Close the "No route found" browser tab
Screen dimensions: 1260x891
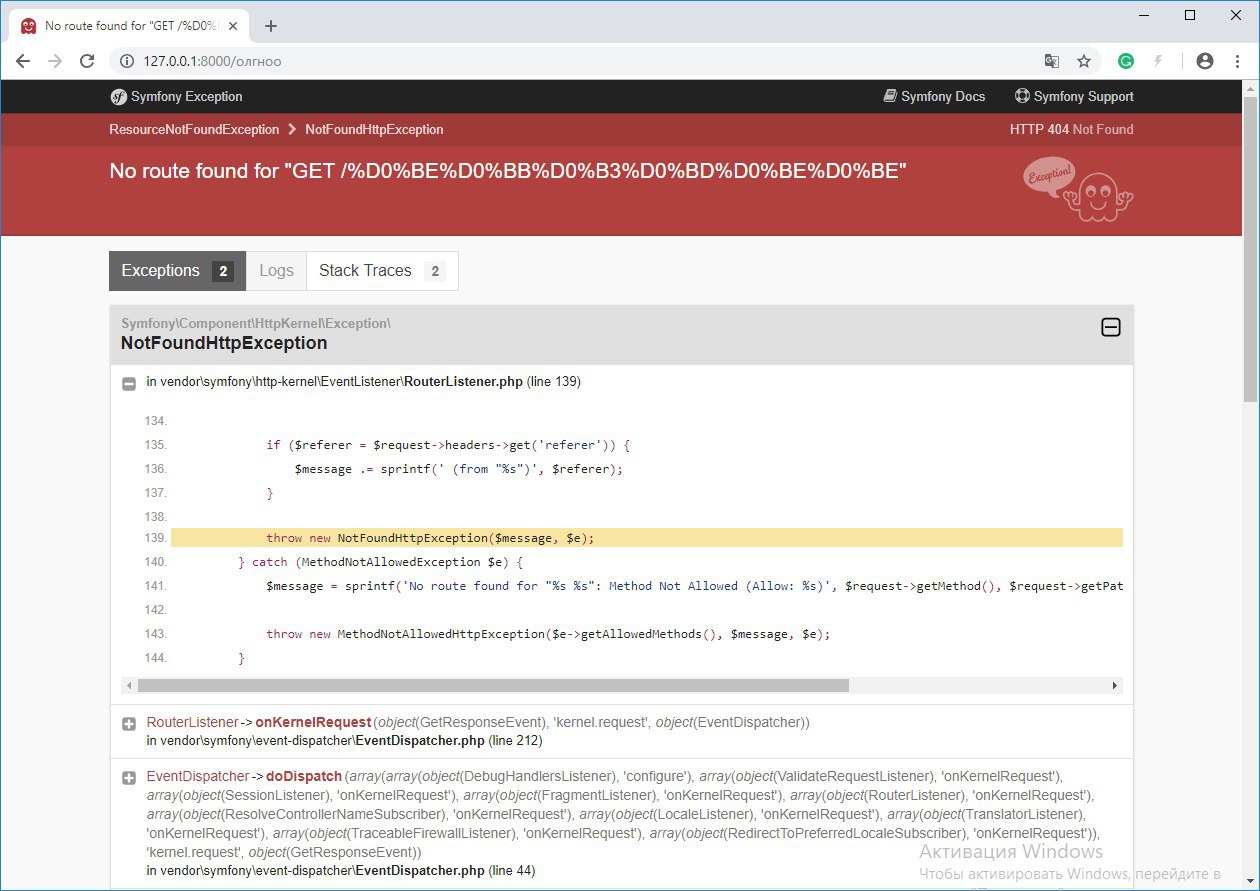click(x=235, y=26)
